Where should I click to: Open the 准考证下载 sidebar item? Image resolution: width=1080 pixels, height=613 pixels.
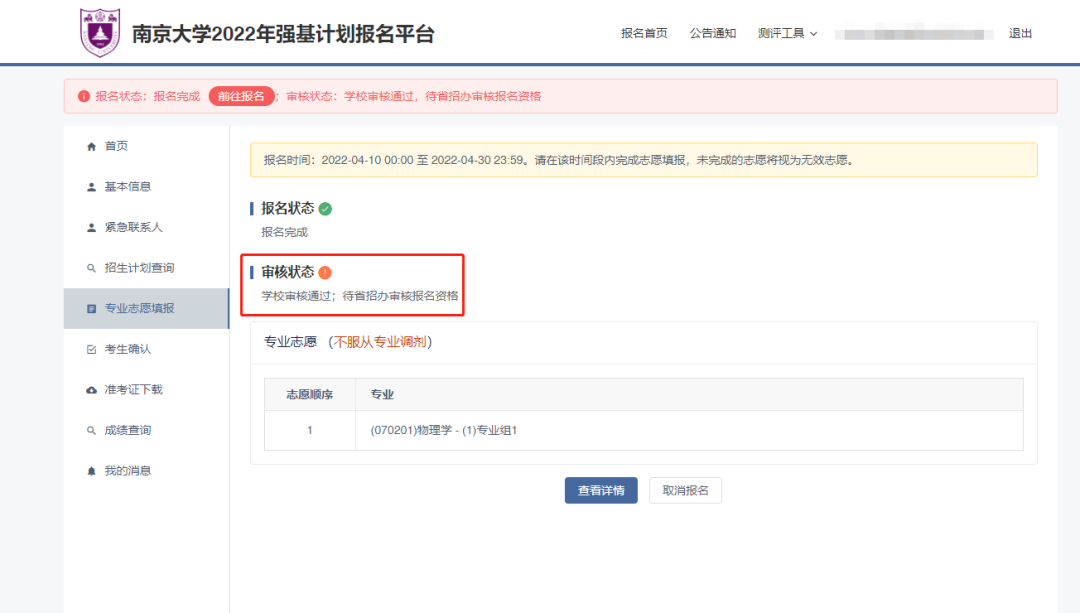pyautogui.click(x=146, y=390)
